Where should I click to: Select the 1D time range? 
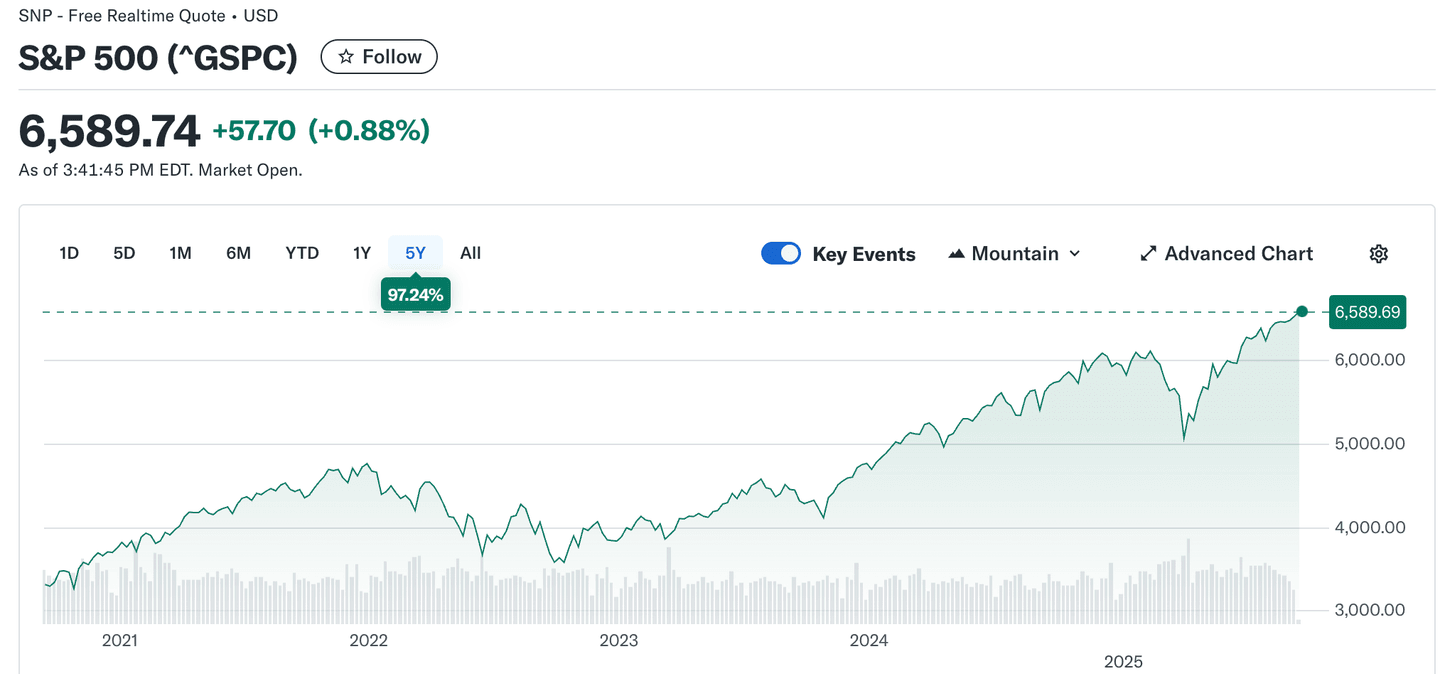(69, 253)
